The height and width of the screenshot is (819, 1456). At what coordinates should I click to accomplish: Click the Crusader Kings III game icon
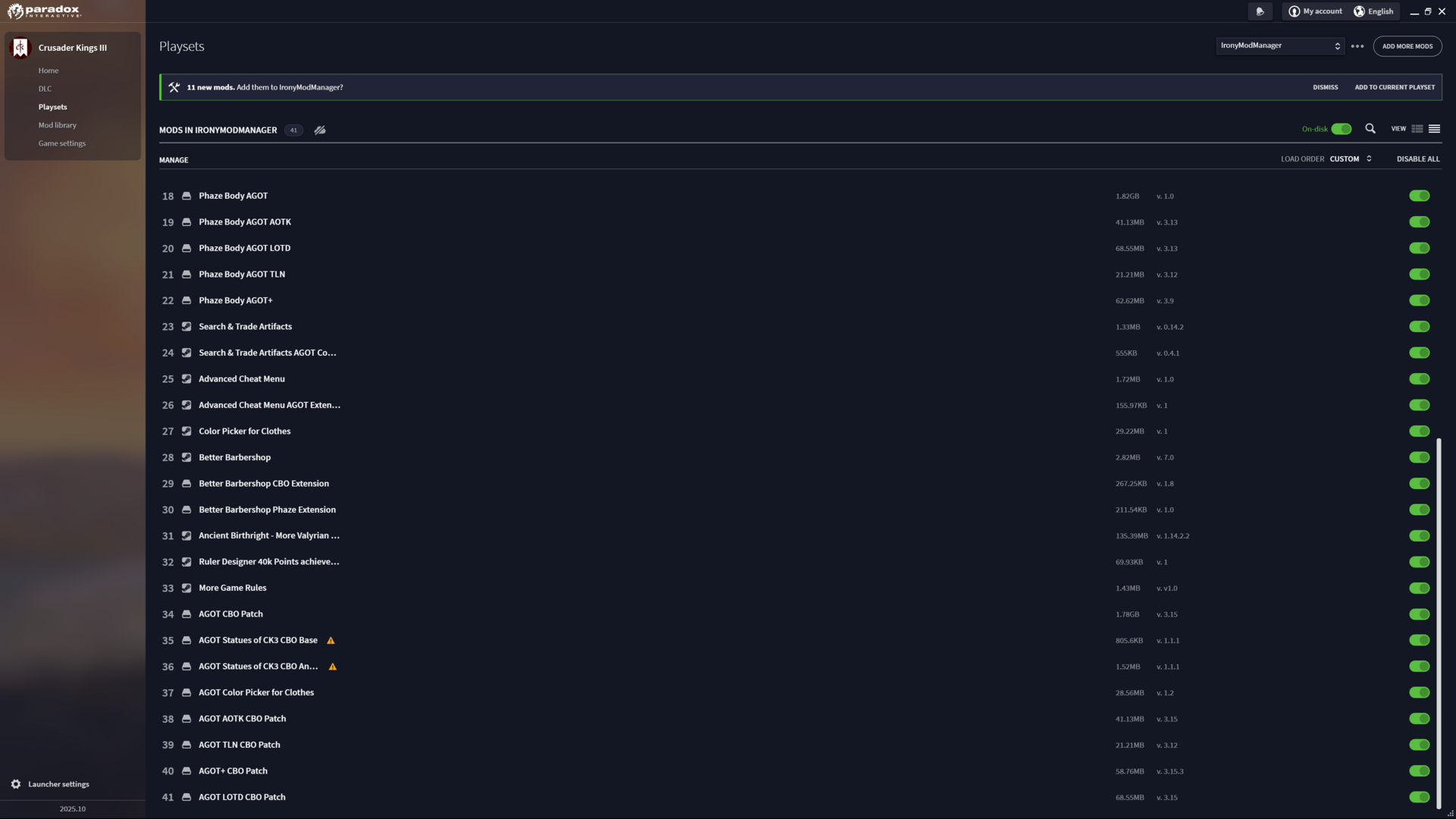coord(20,48)
